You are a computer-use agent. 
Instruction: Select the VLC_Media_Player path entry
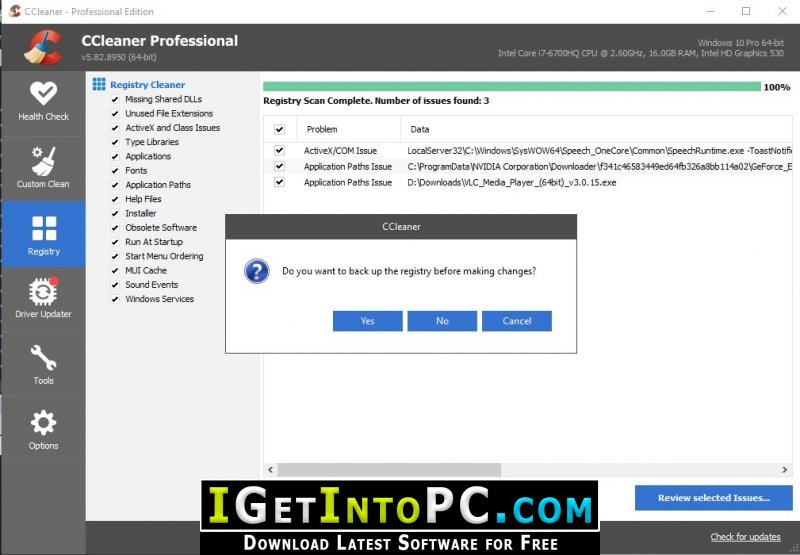click(512, 182)
